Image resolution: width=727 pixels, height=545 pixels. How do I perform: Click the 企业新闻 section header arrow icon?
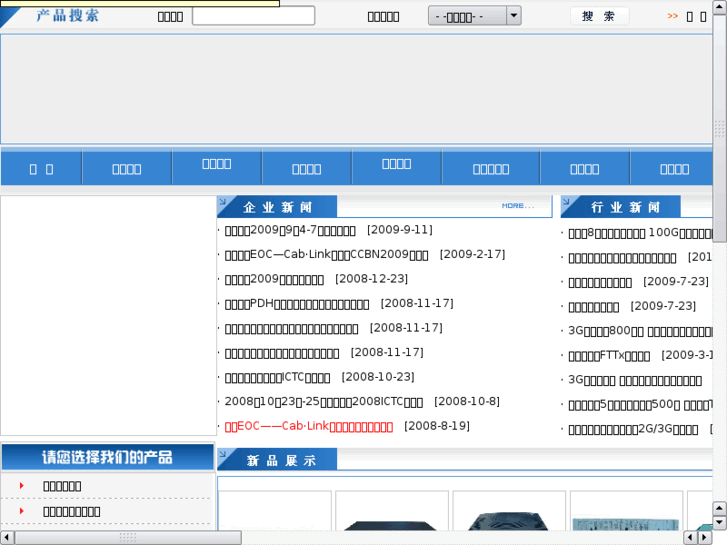click(x=223, y=201)
